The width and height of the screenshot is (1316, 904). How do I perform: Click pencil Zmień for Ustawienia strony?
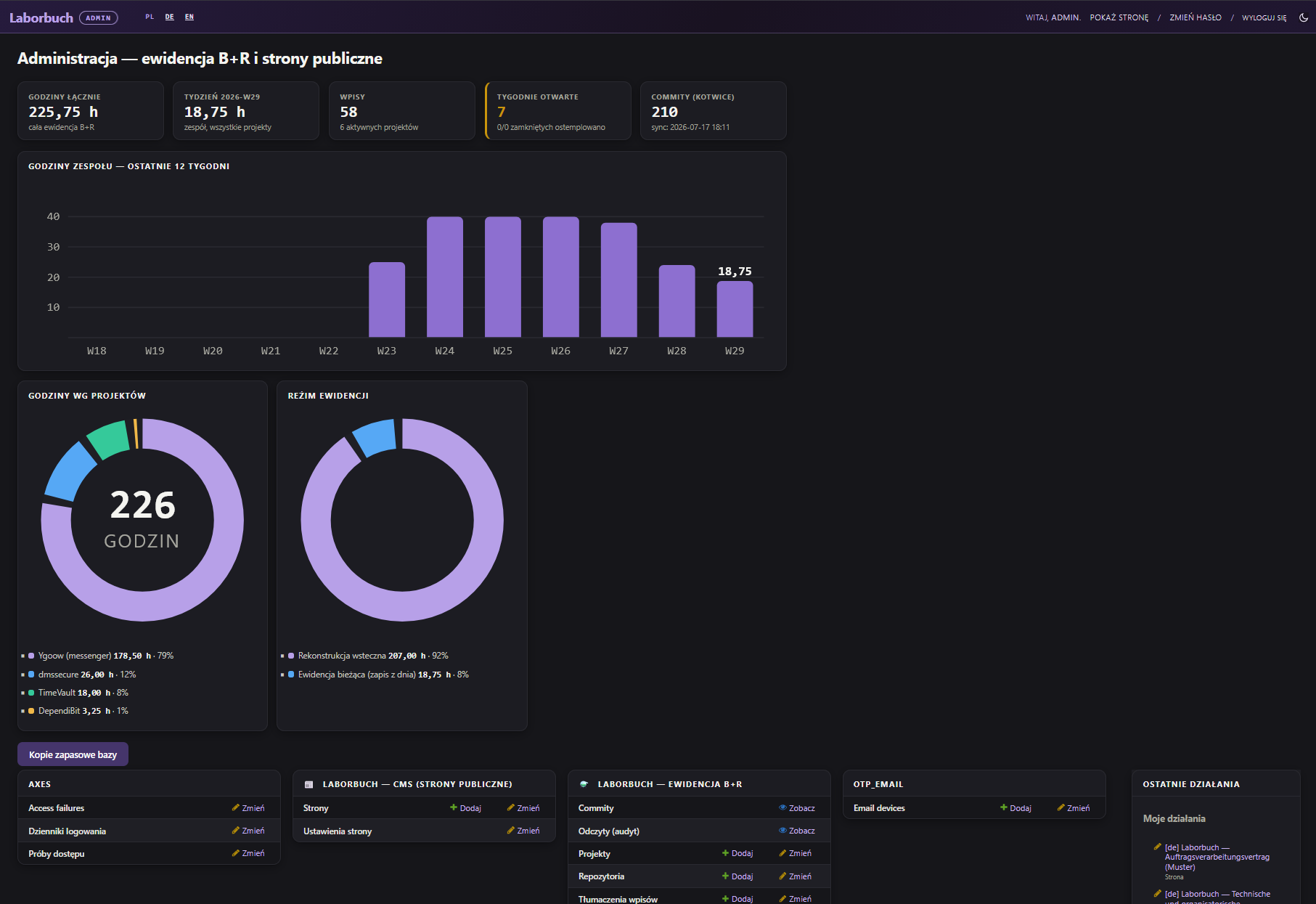point(523,831)
